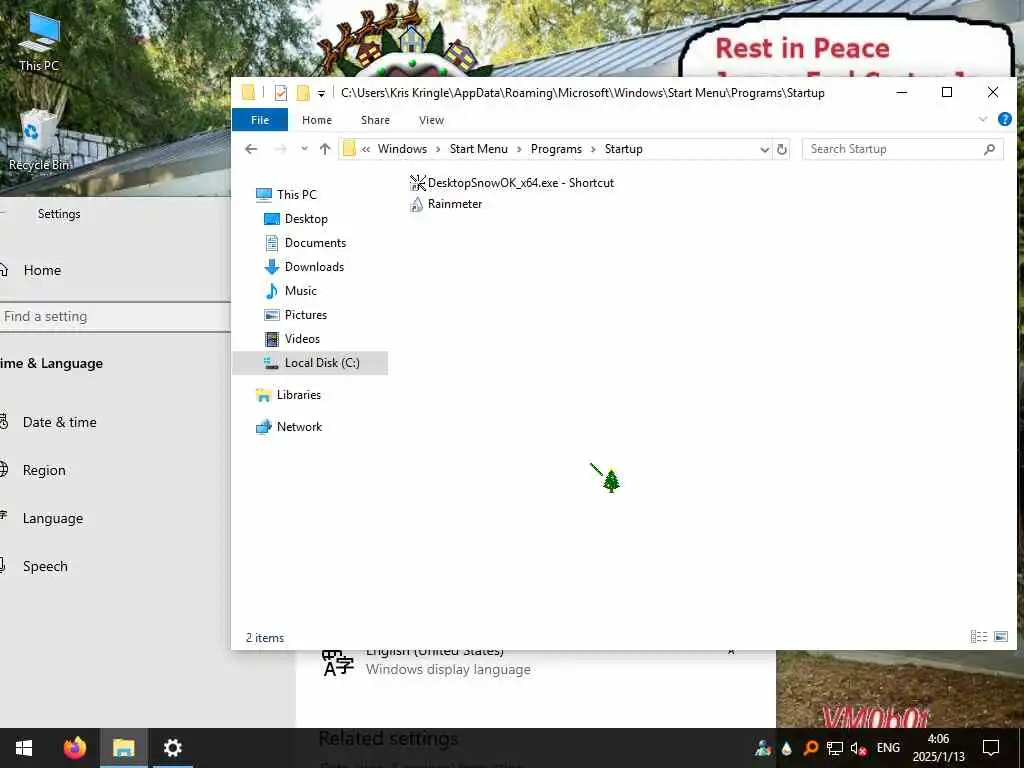This screenshot has width=1024, height=768.
Task: Launch Firefox from the taskbar
Action: pyautogui.click(x=74, y=748)
